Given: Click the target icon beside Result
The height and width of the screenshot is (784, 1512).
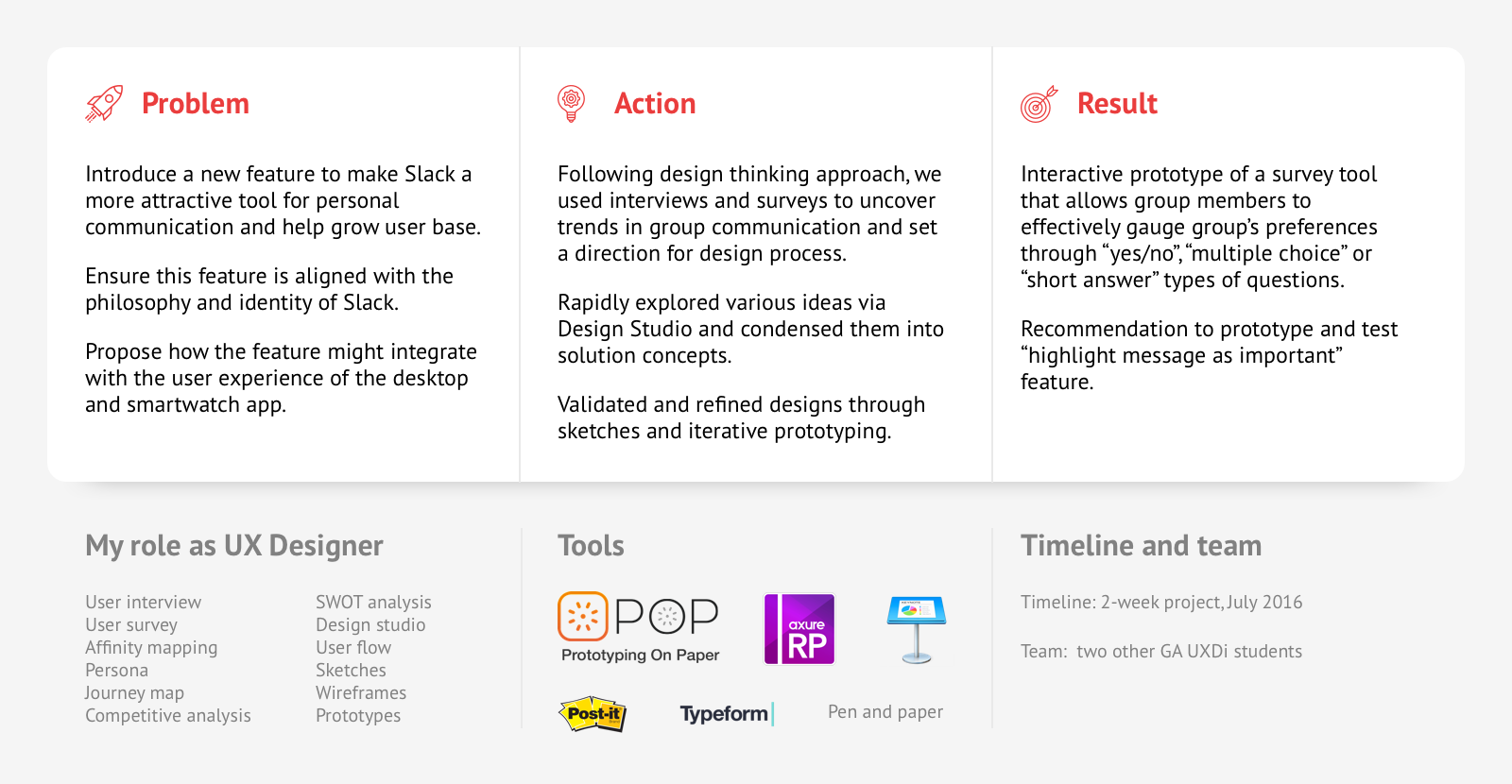Looking at the screenshot, I should pyautogui.click(x=1039, y=104).
